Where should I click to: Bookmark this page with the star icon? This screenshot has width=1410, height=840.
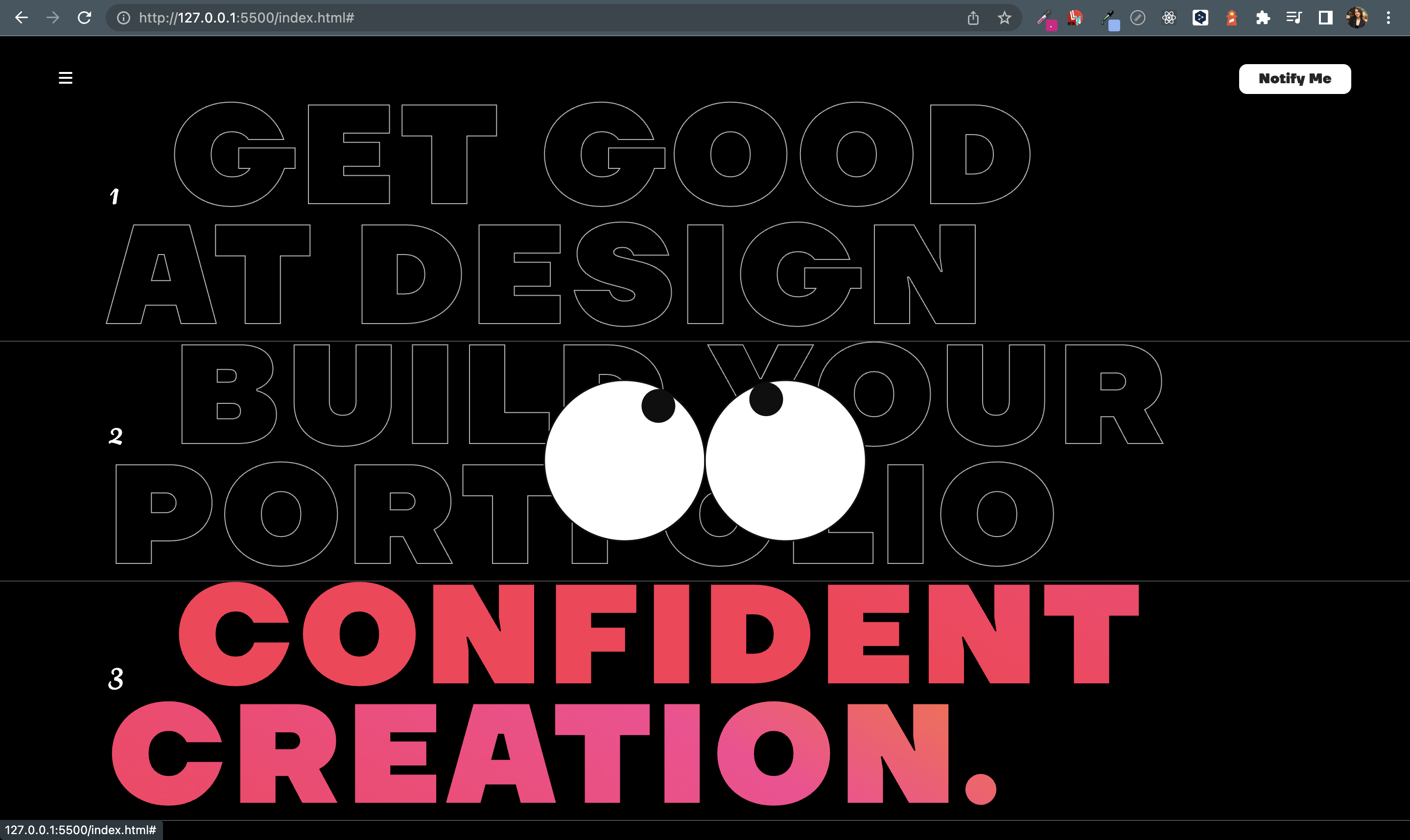pos(1004,18)
